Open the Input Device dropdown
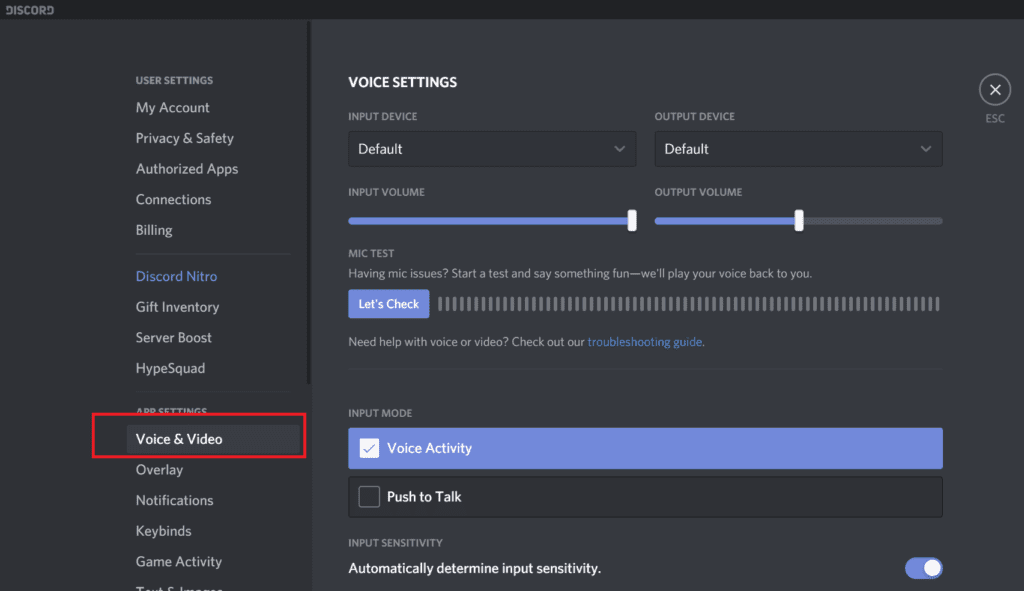The width and height of the screenshot is (1024, 591). coord(491,148)
